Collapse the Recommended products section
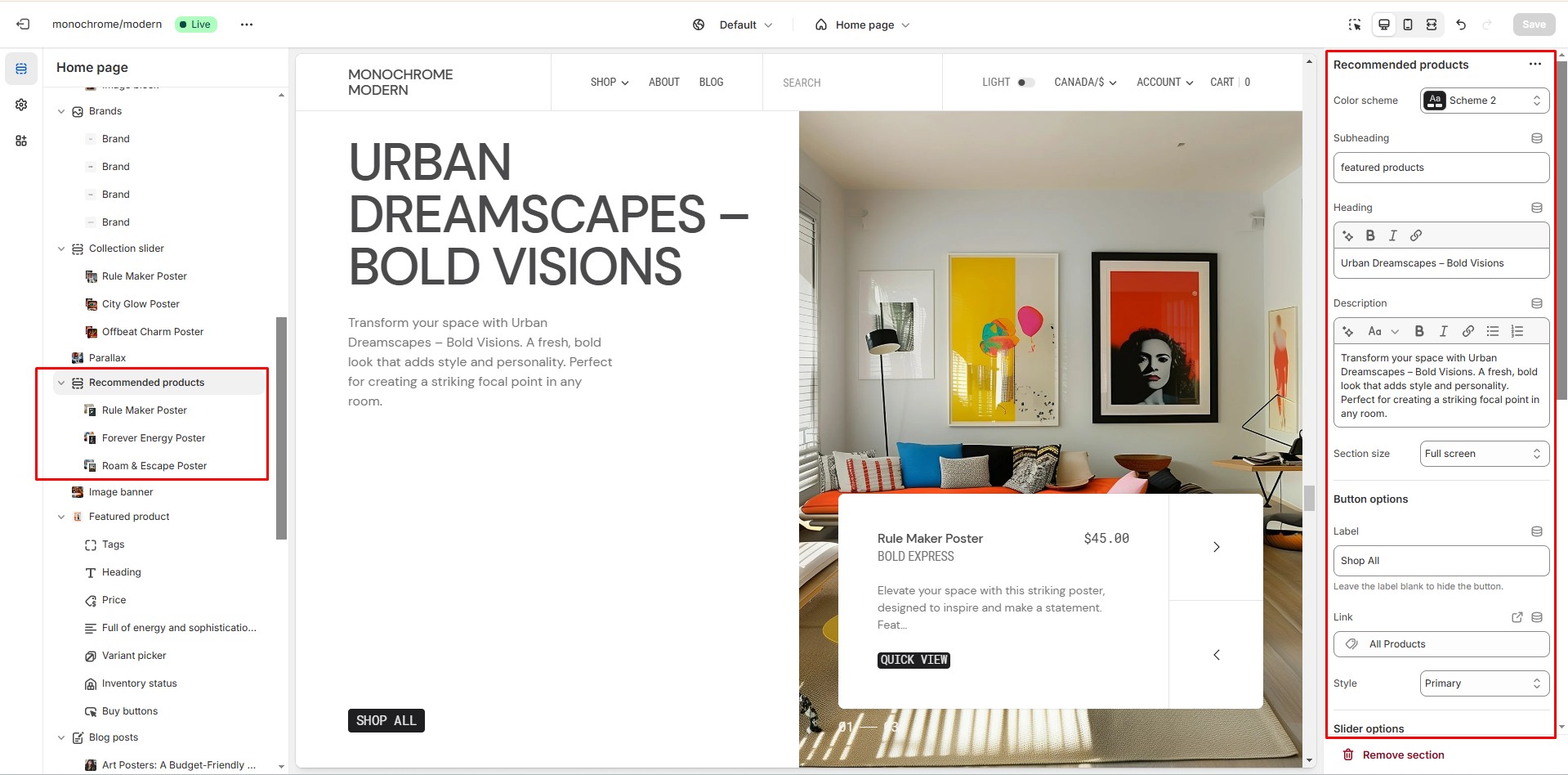 coord(61,383)
